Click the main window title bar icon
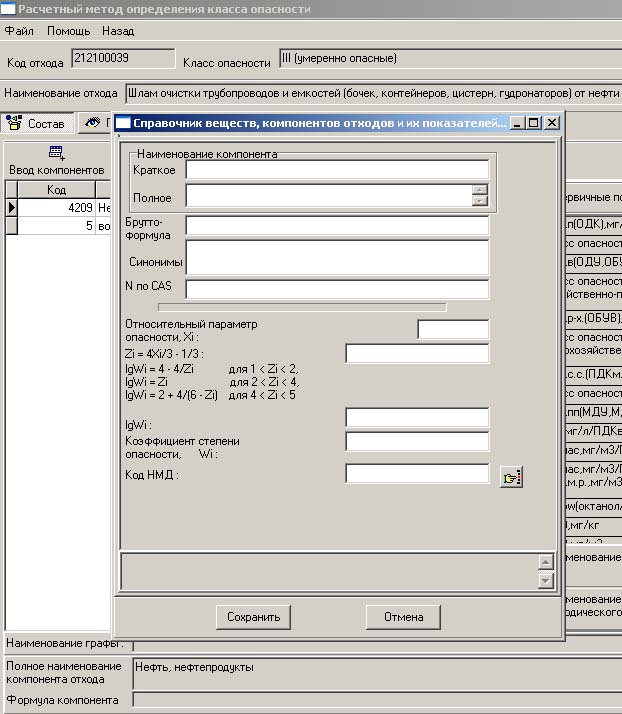 [x=9, y=9]
